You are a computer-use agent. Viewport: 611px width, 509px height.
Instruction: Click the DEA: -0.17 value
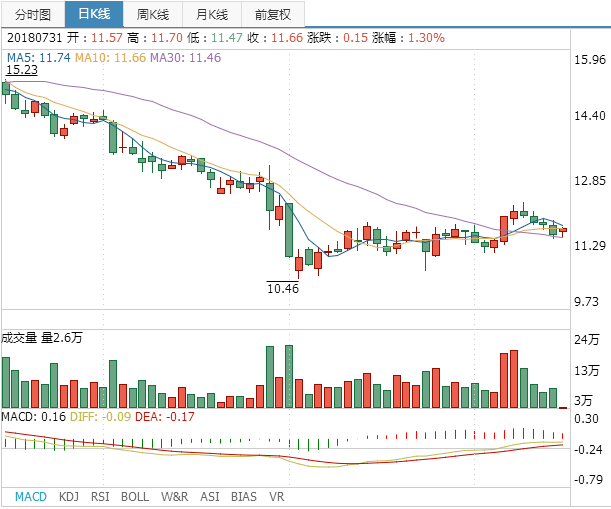(x=164, y=417)
